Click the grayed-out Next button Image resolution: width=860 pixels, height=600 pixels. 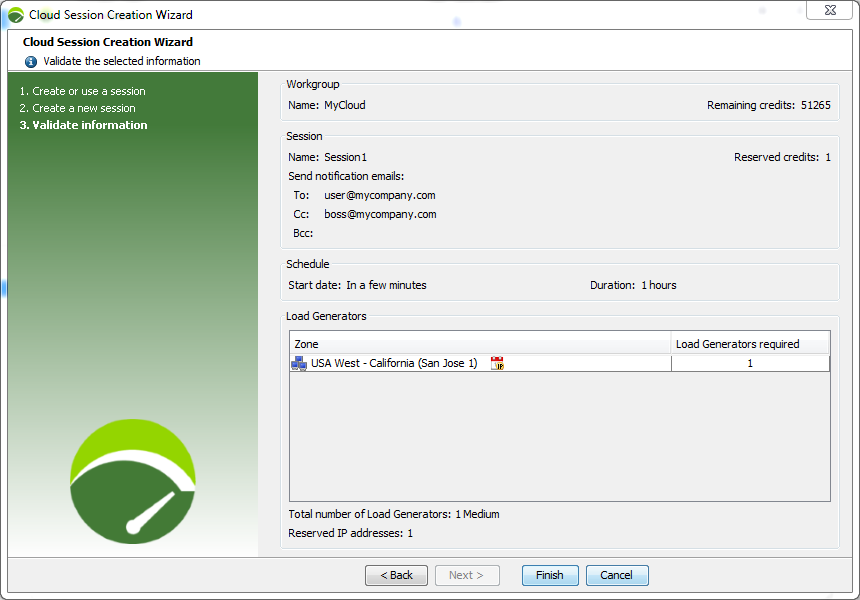pyautogui.click(x=467, y=575)
